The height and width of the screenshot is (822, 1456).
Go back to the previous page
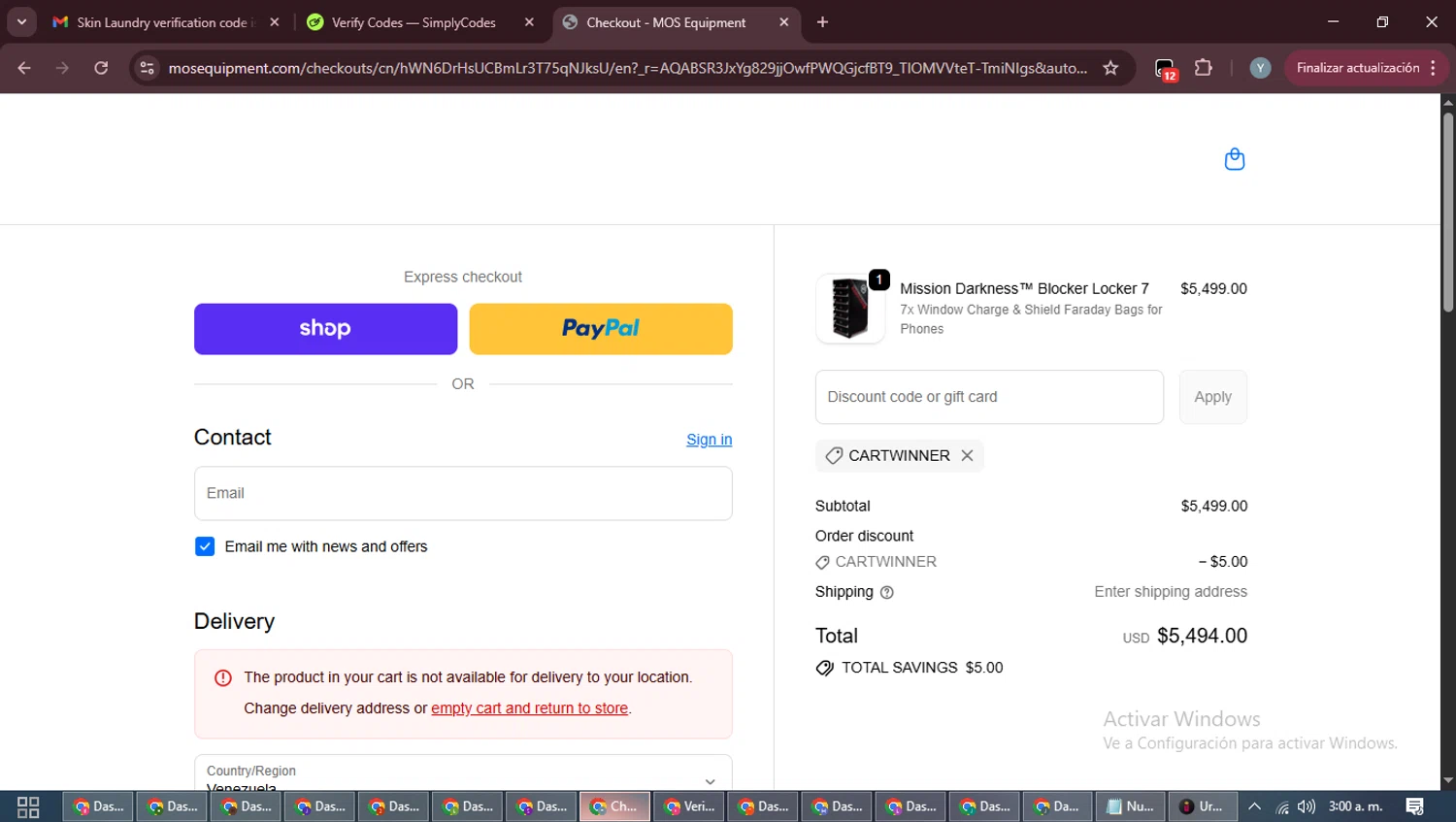click(24, 68)
